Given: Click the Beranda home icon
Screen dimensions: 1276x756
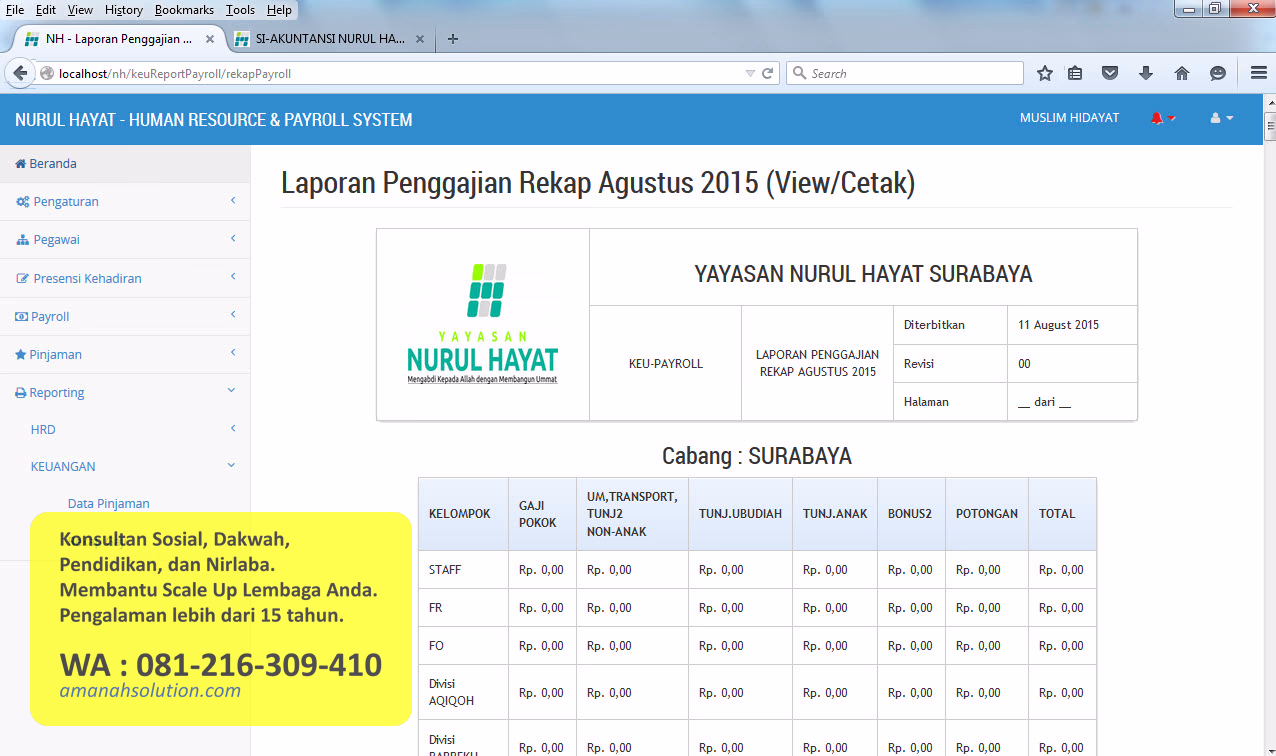Looking at the screenshot, I should tap(21, 164).
